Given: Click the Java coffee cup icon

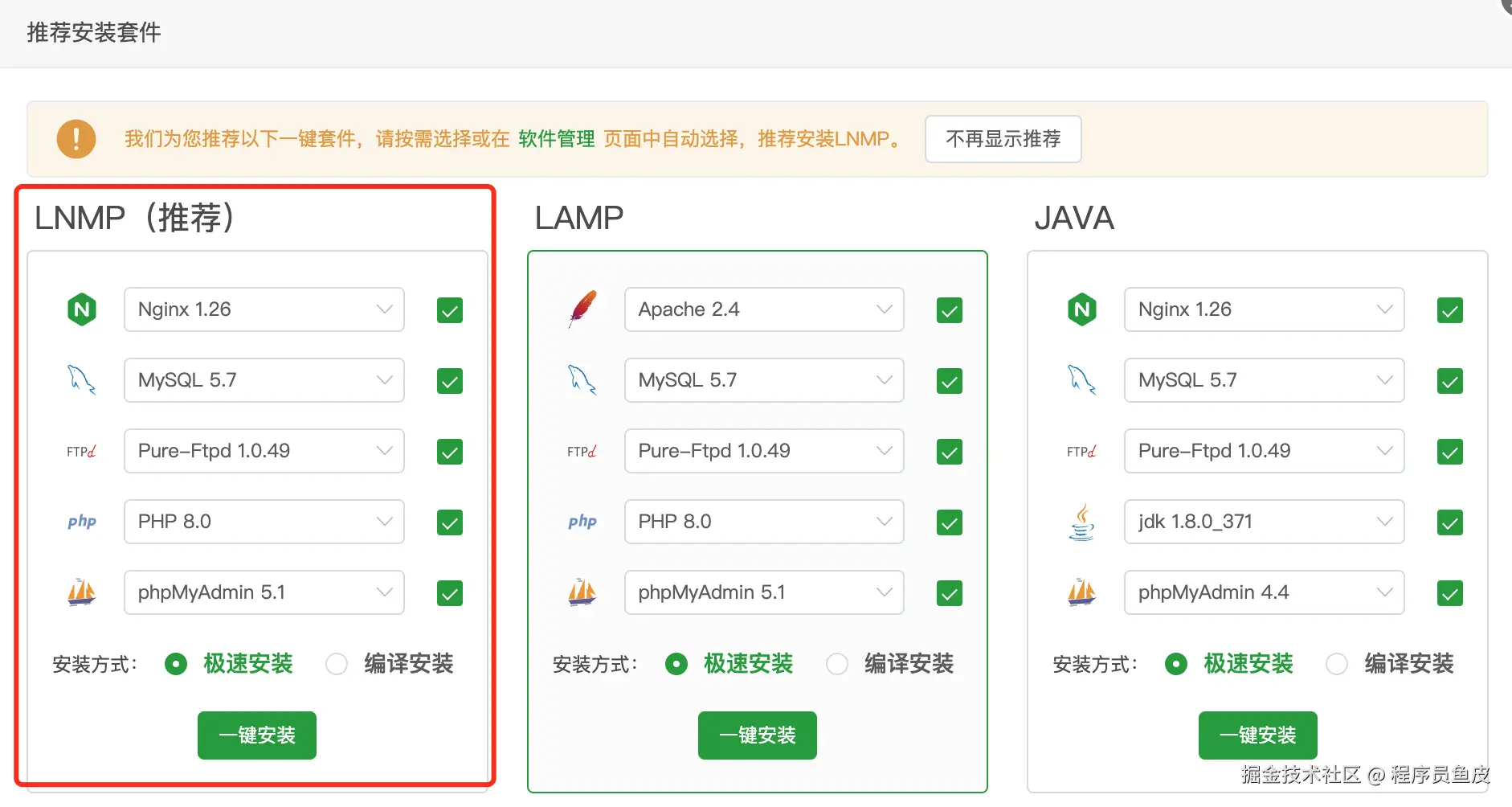Looking at the screenshot, I should pyautogui.click(x=1082, y=522).
